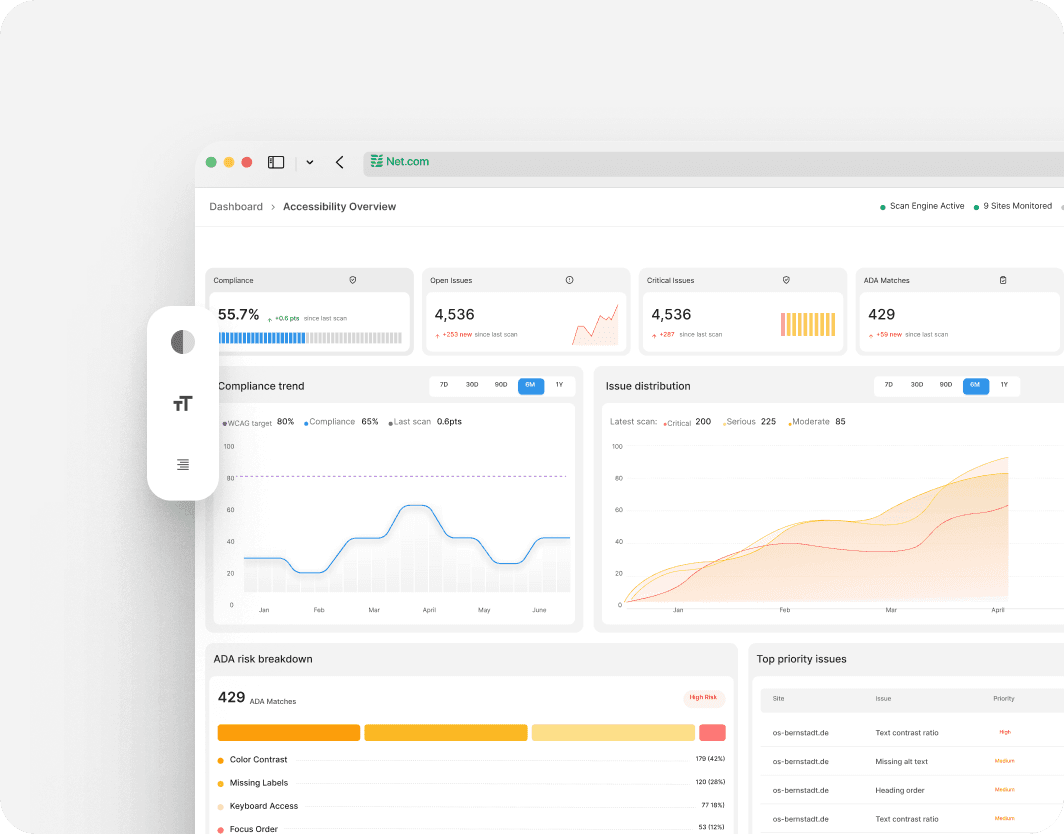Select 6M in Compliance trend
Screen dimensions: 1064x834
531,385
